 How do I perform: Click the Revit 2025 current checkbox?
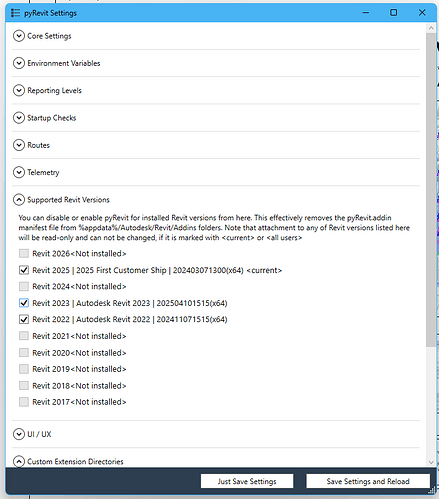(x=24, y=270)
